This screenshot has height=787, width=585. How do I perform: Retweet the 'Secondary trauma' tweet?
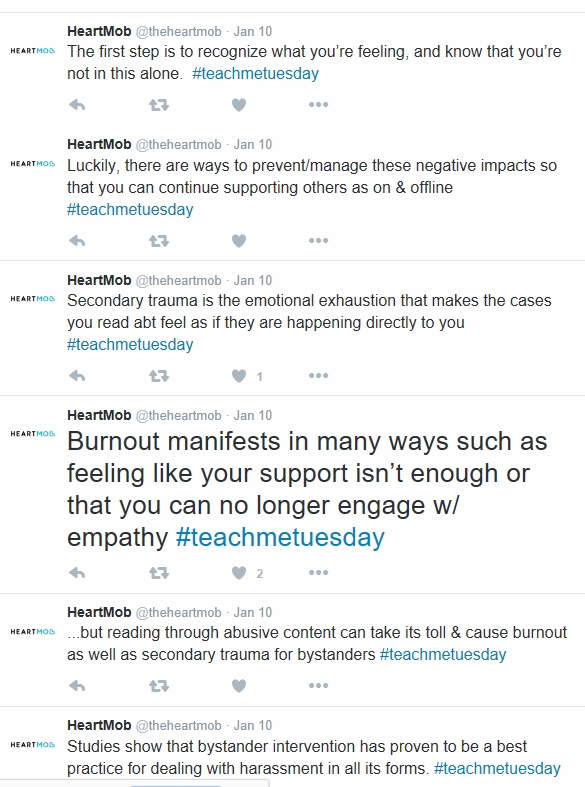click(159, 376)
